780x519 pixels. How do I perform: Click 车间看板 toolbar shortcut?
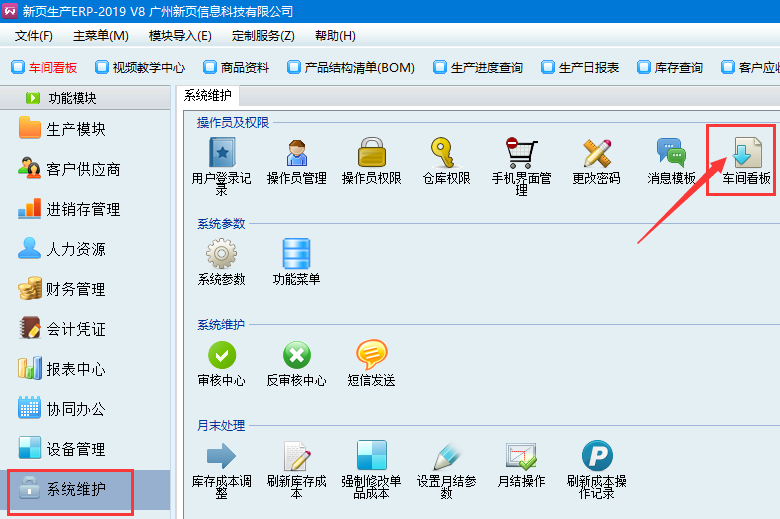(x=44, y=68)
